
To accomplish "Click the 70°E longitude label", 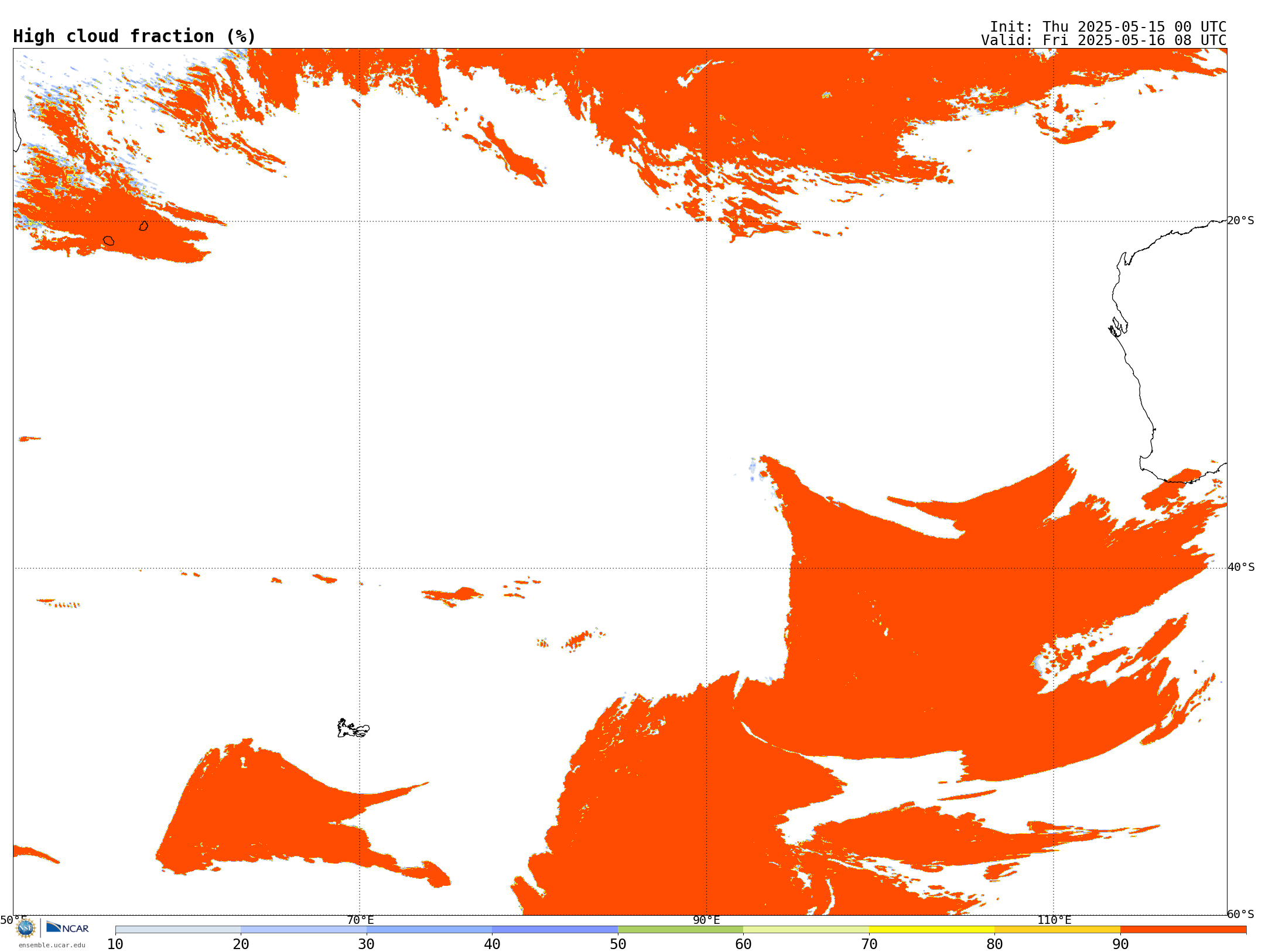I will click(x=360, y=920).
